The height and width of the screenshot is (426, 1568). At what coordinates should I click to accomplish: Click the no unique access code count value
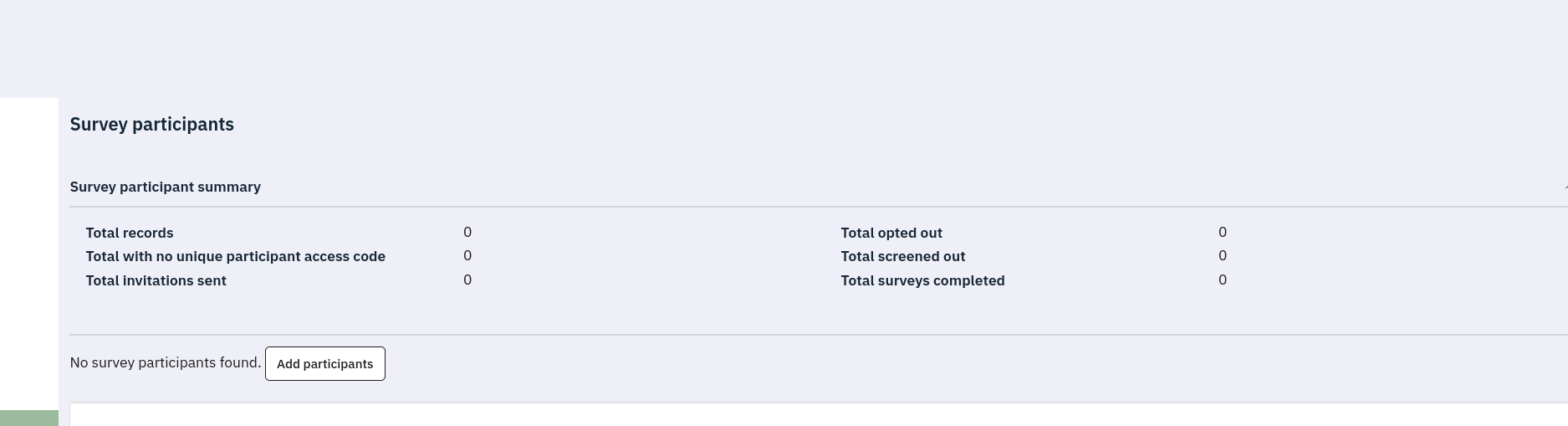tap(467, 255)
